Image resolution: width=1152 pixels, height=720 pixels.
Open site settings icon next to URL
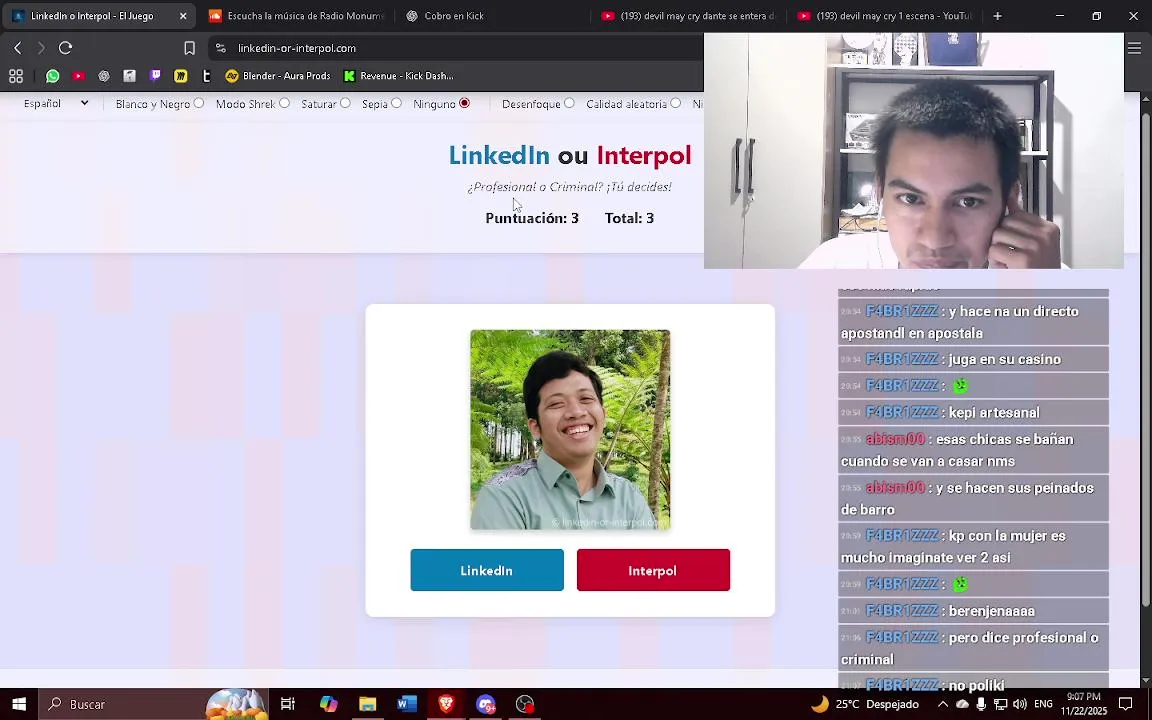click(220, 48)
